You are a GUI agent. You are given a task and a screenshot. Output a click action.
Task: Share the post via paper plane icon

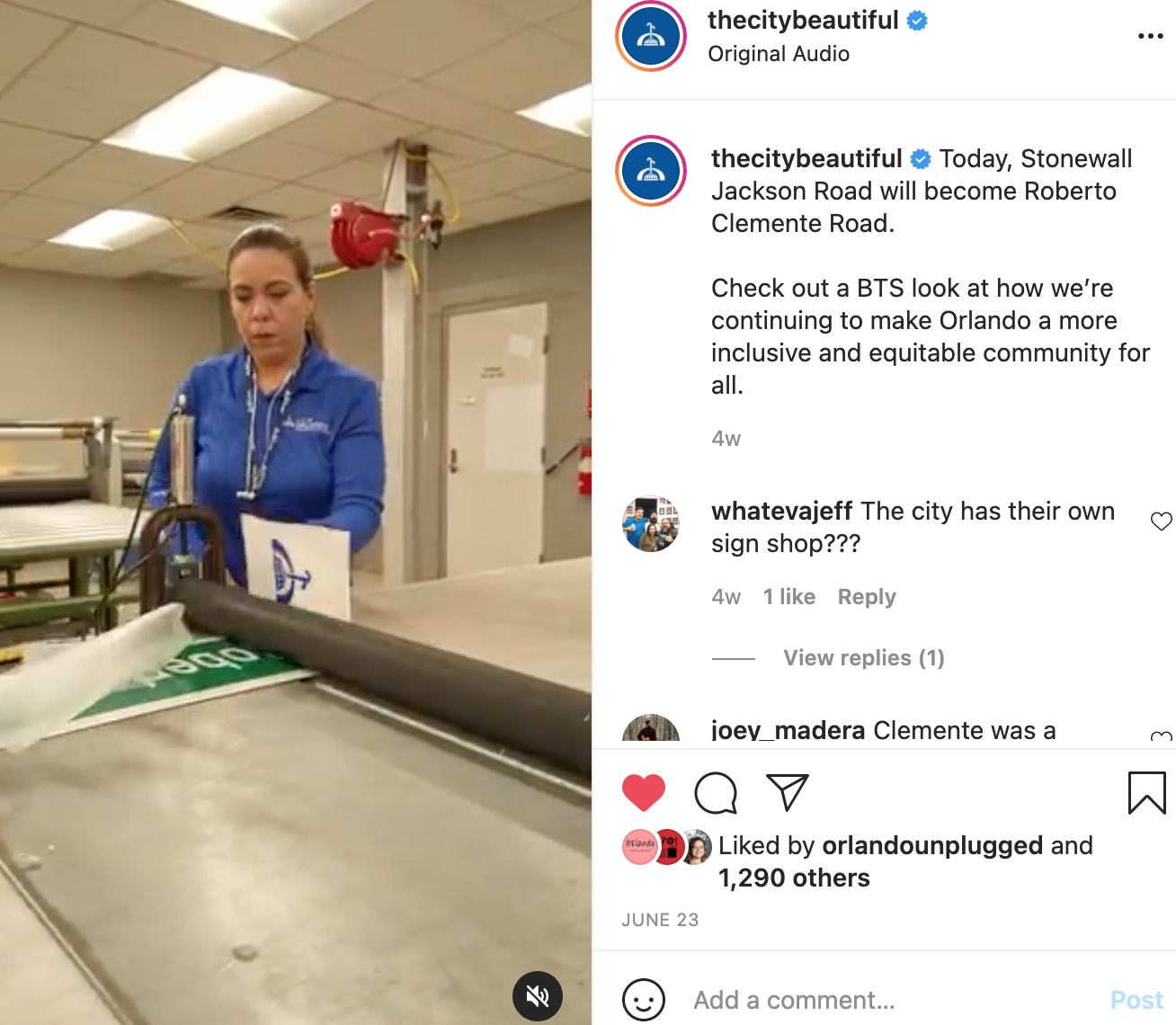788,791
